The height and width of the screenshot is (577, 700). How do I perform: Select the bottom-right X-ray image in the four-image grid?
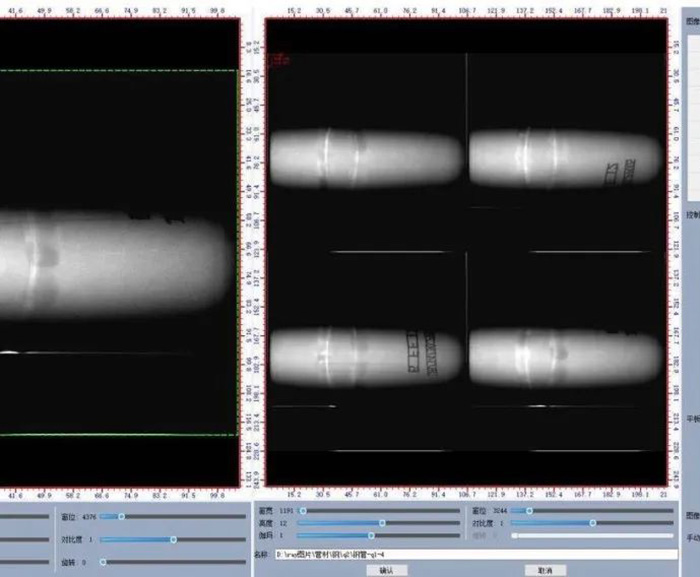coord(566,355)
